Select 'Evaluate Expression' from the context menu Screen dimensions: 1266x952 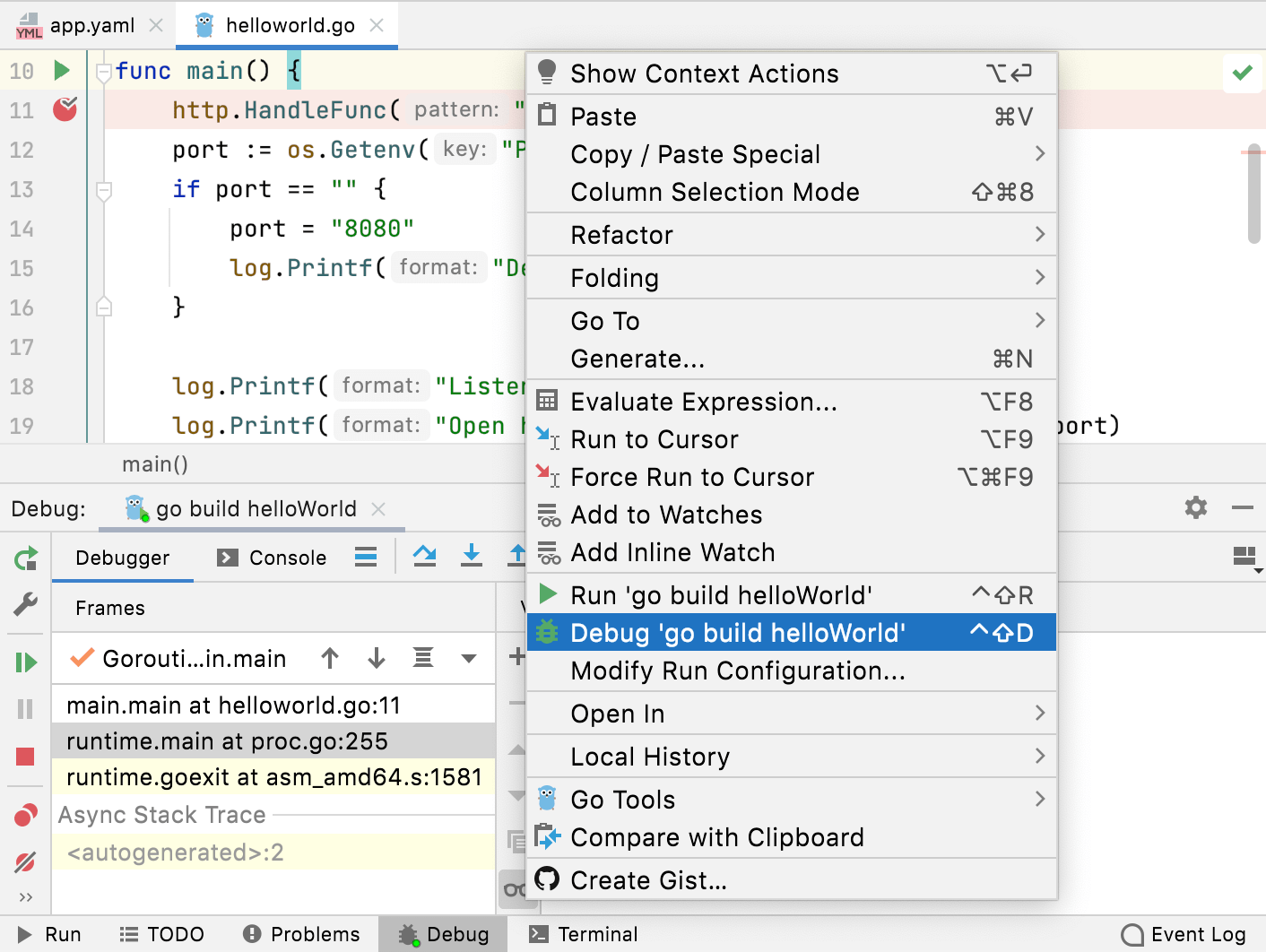[x=705, y=402]
